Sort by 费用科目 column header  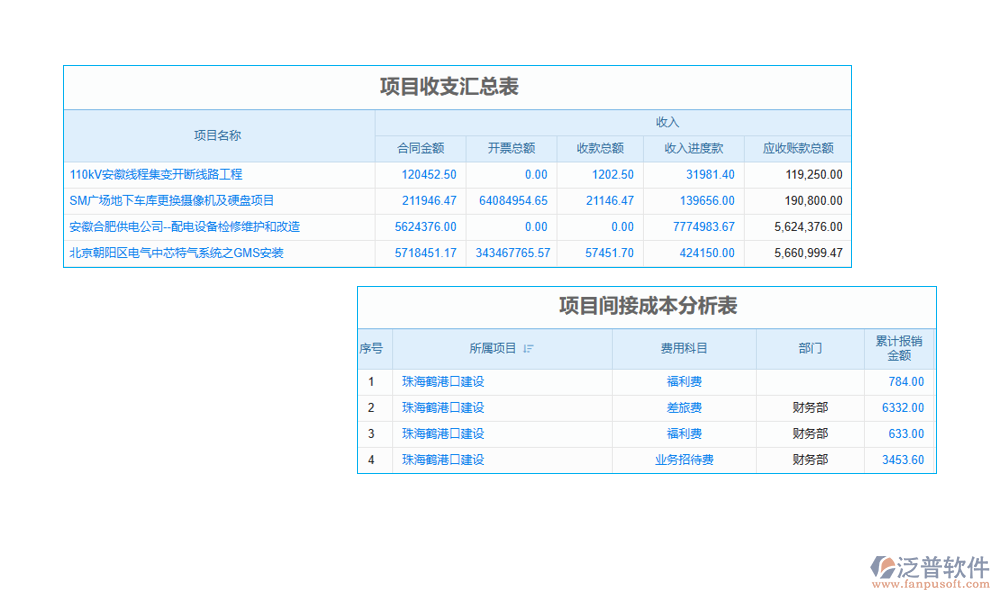683,348
